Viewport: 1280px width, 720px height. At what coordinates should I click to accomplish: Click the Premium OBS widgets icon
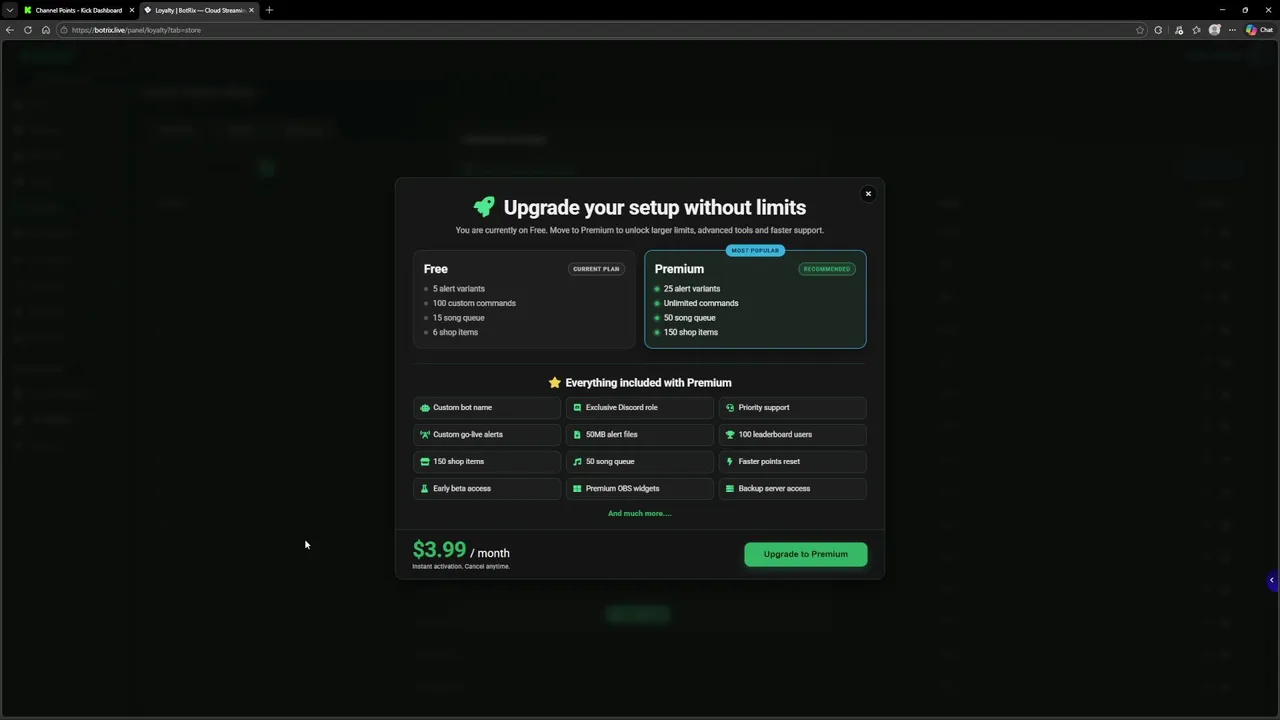(x=577, y=489)
